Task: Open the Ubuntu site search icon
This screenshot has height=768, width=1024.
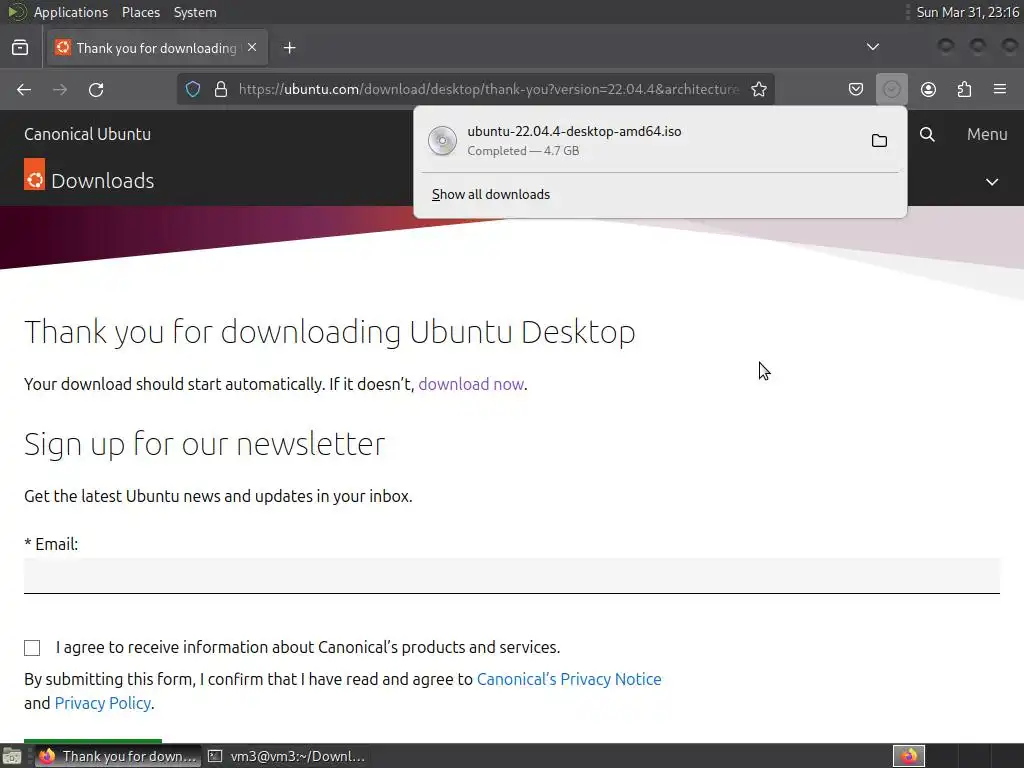Action: (927, 135)
